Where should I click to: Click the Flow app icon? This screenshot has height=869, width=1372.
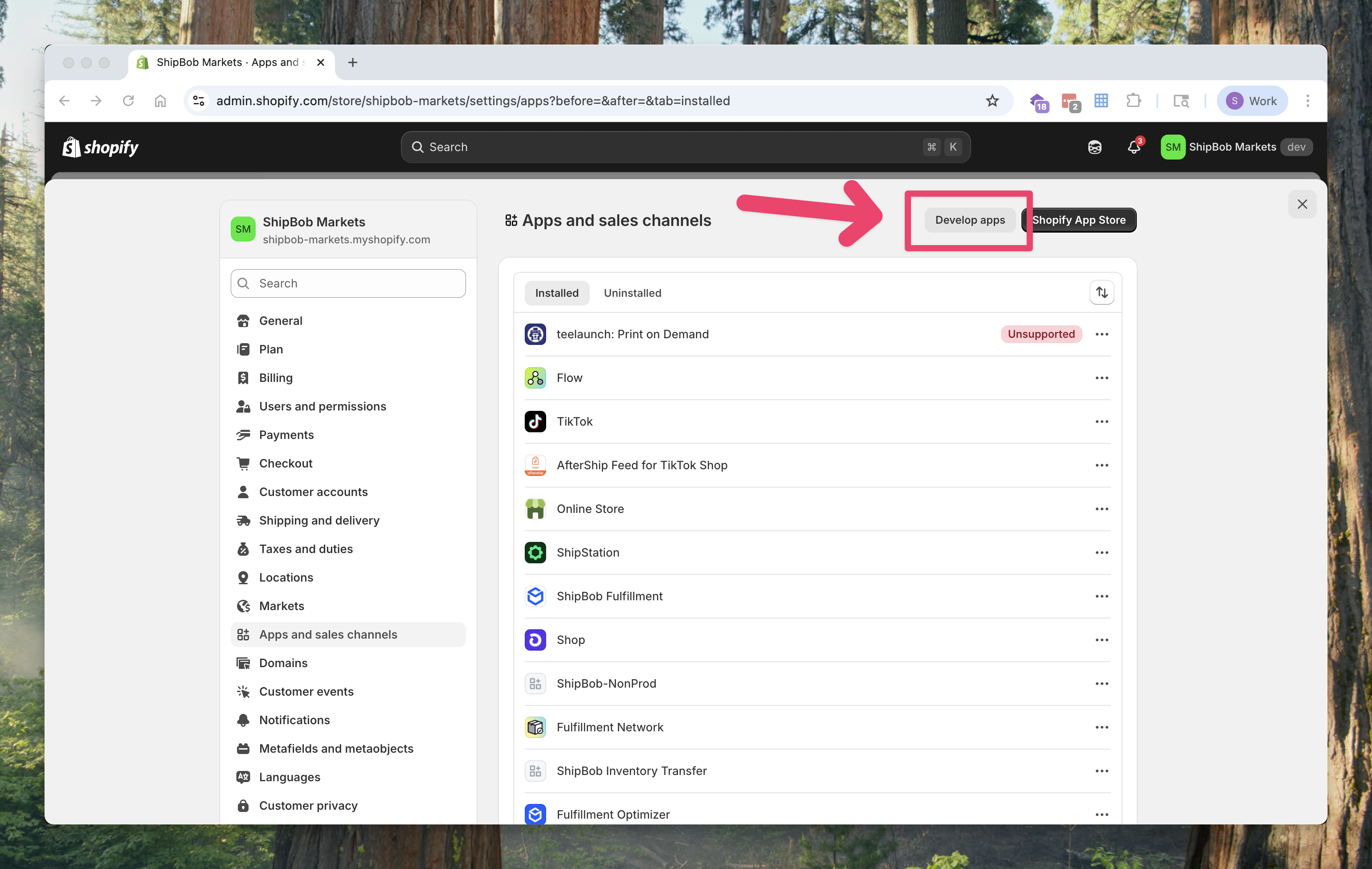535,378
